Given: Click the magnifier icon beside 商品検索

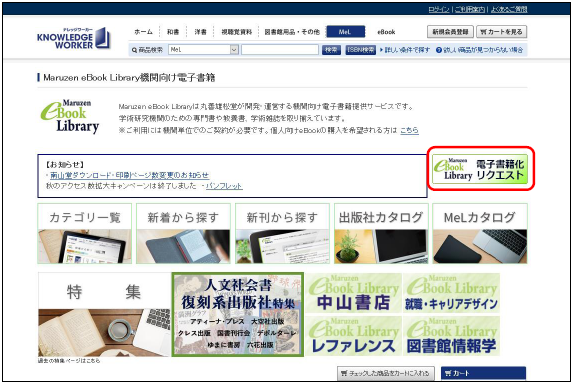Looking at the screenshot, I should click(x=134, y=50).
